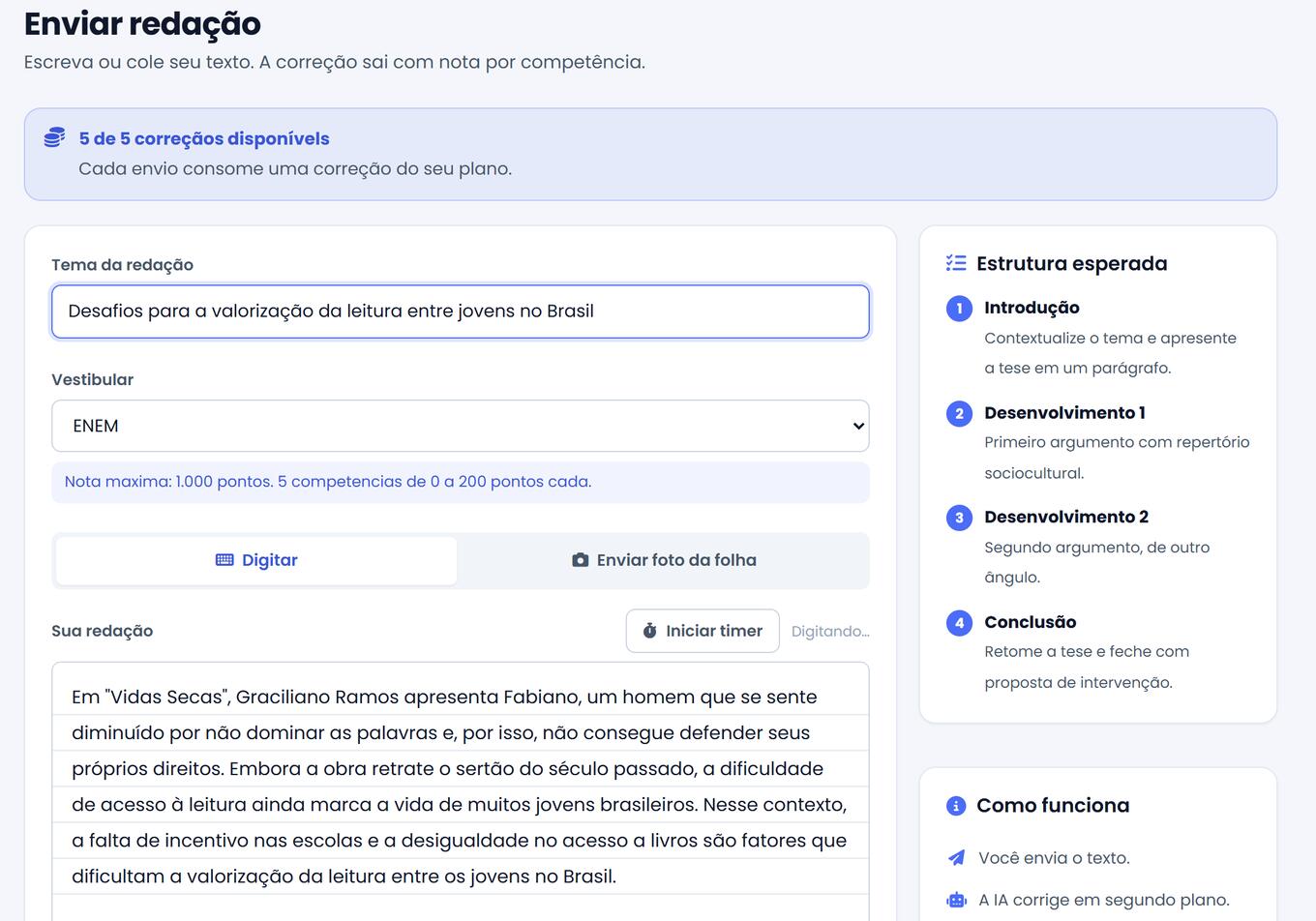
Task: Click the checklist icon beside Estrutura esperada
Action: [x=956, y=263]
